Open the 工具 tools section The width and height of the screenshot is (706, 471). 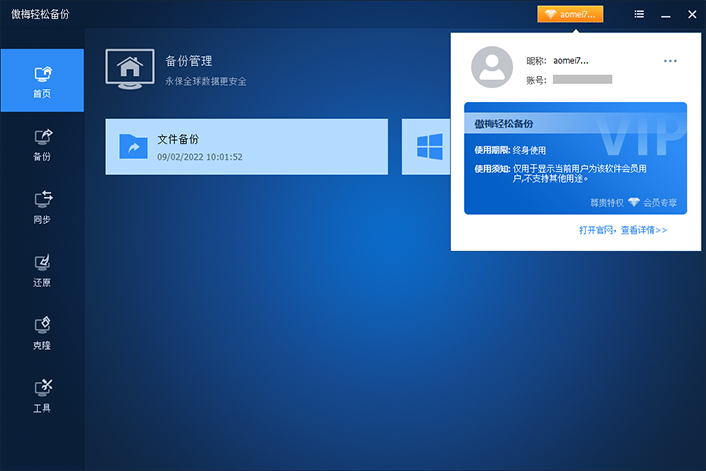pos(42,396)
